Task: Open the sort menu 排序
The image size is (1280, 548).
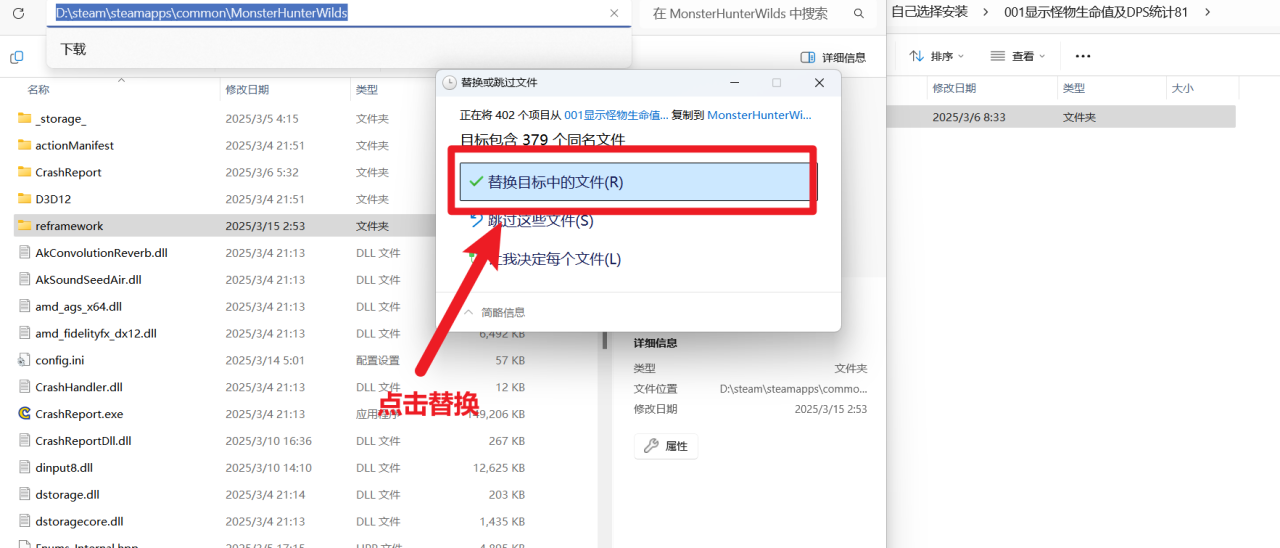Action: click(937, 56)
